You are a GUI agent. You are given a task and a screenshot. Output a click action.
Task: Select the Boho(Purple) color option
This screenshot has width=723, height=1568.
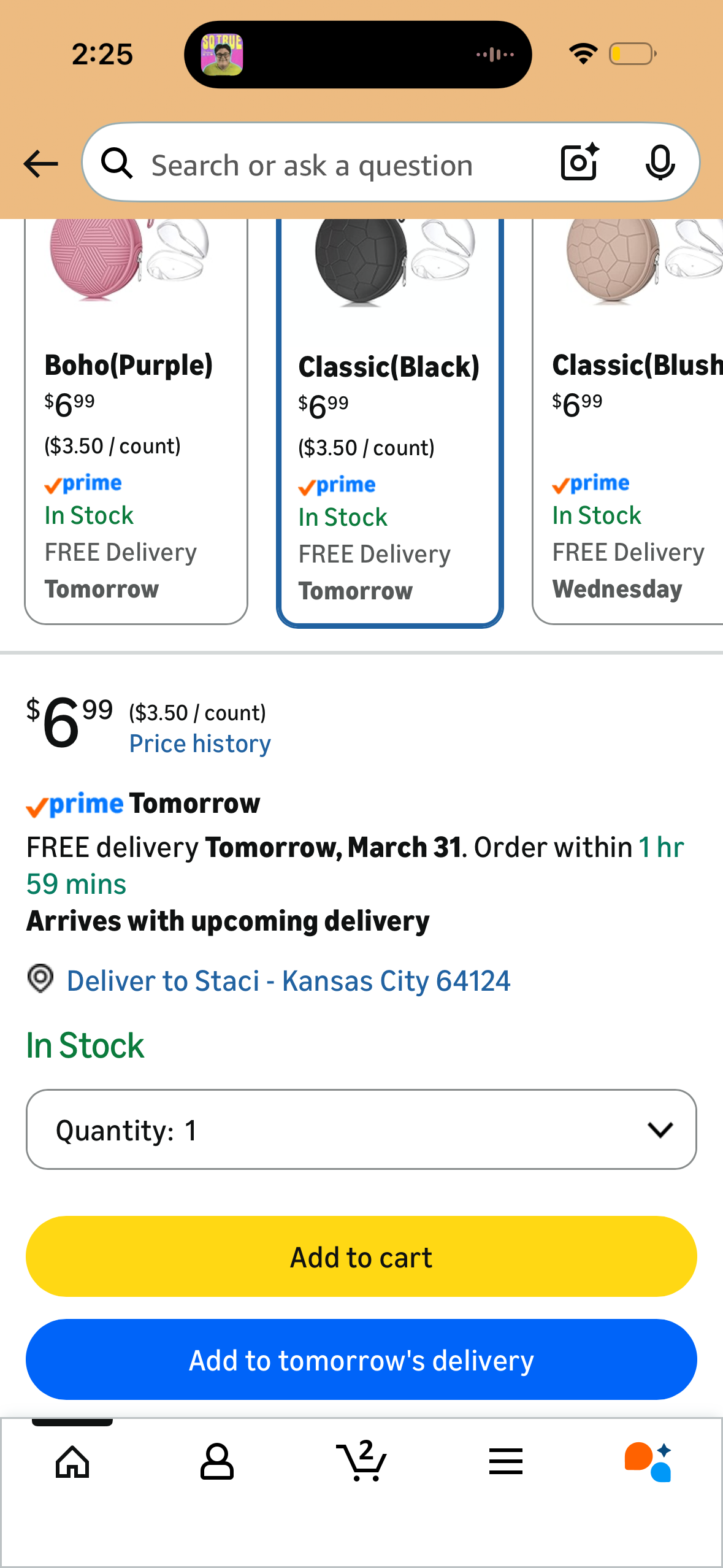(x=136, y=421)
